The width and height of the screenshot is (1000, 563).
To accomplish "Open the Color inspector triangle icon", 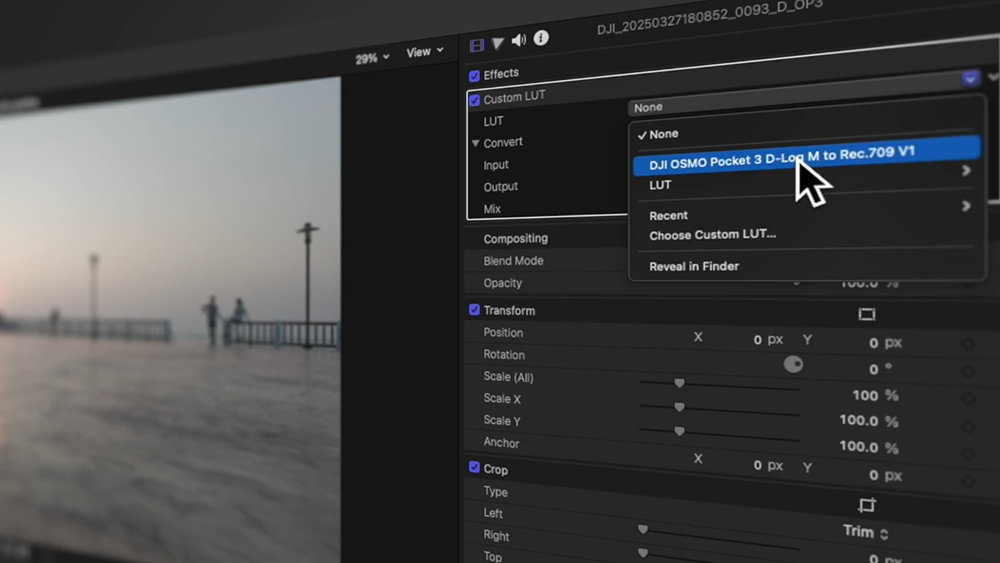I will point(497,43).
